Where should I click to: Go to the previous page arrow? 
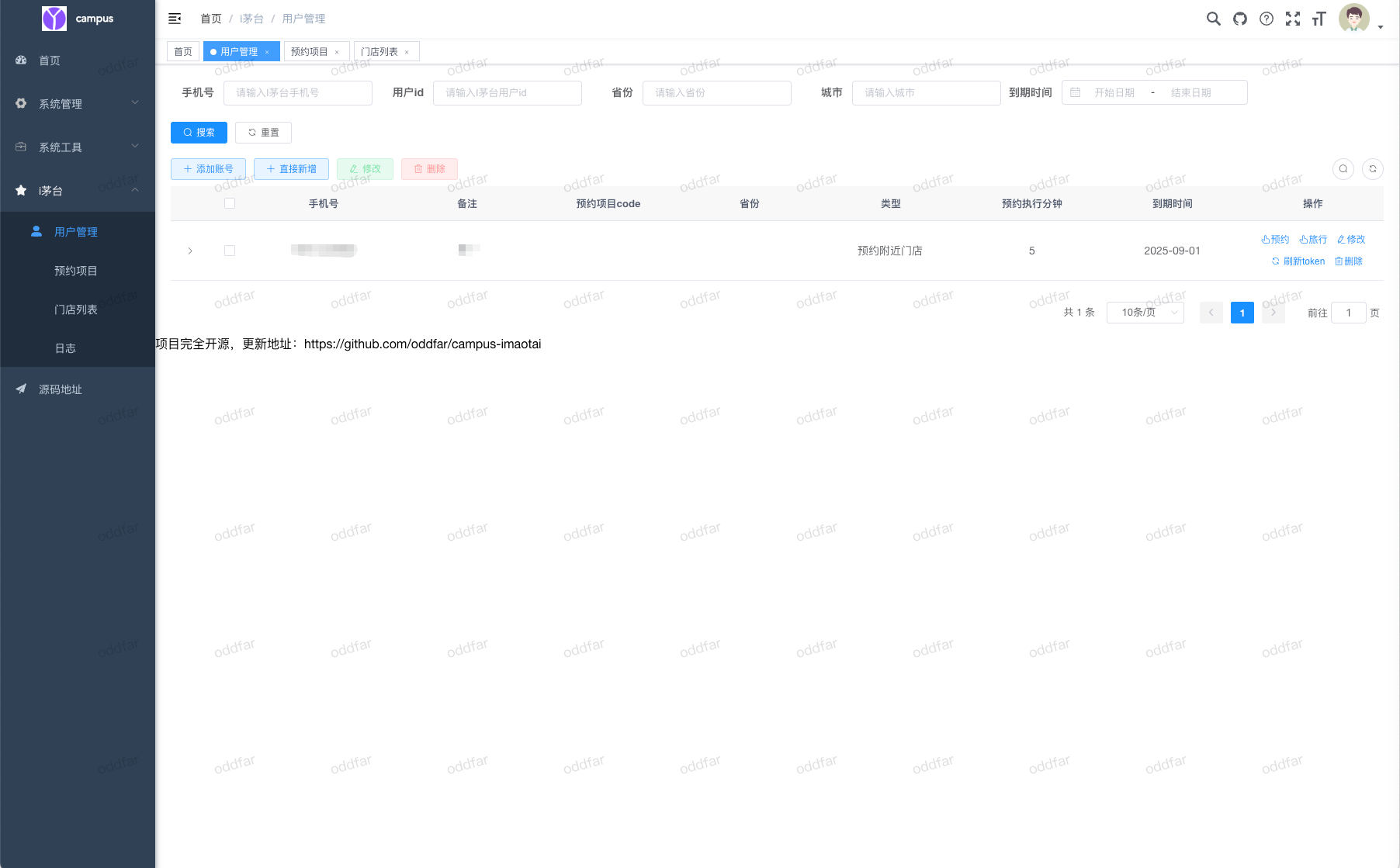tap(1211, 313)
